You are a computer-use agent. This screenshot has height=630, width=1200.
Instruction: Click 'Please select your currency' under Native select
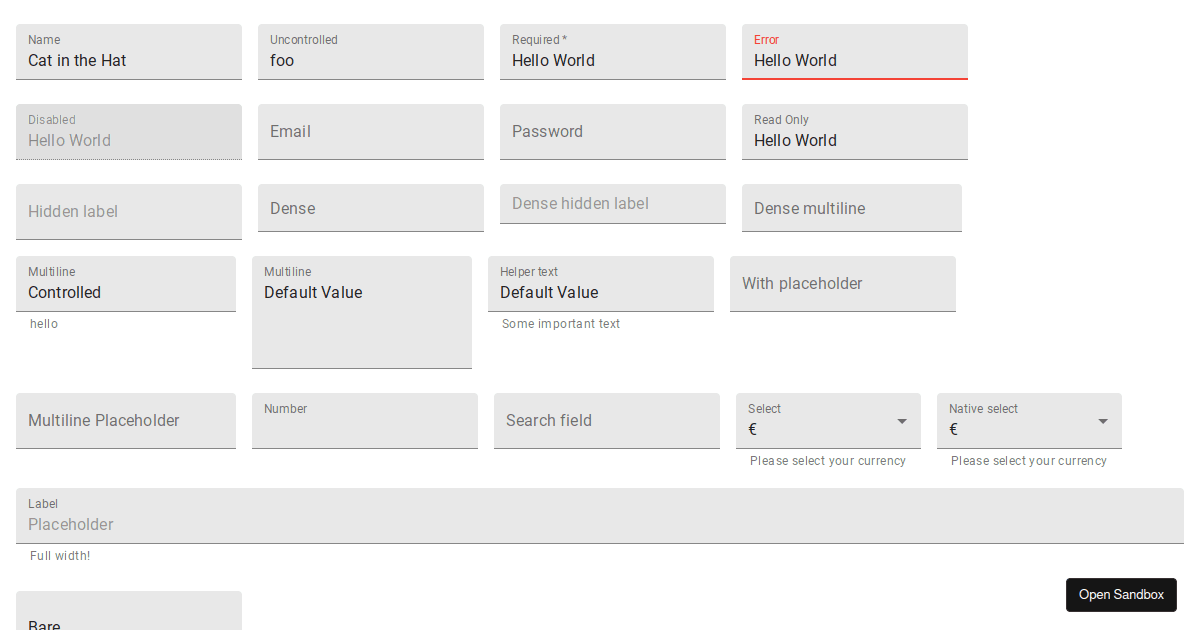tap(1029, 461)
